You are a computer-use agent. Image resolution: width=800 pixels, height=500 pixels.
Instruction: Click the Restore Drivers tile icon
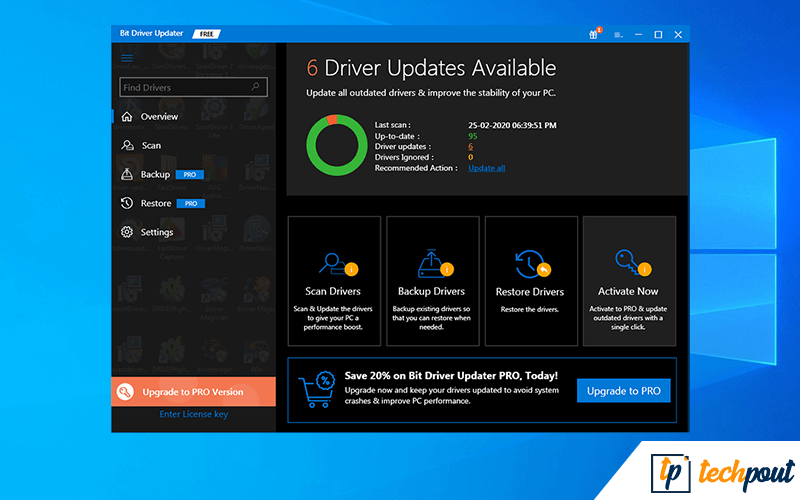pos(530,264)
